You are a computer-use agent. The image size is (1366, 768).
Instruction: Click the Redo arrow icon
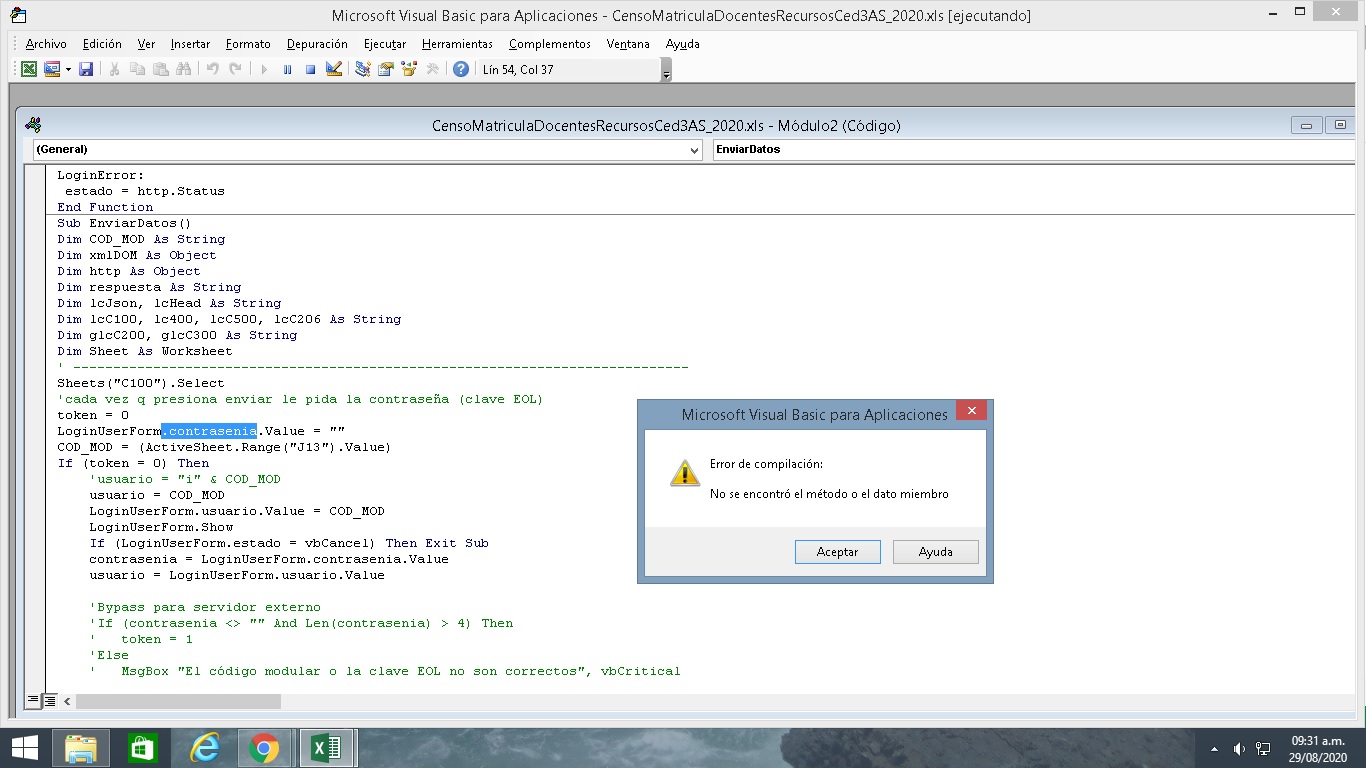coord(235,69)
